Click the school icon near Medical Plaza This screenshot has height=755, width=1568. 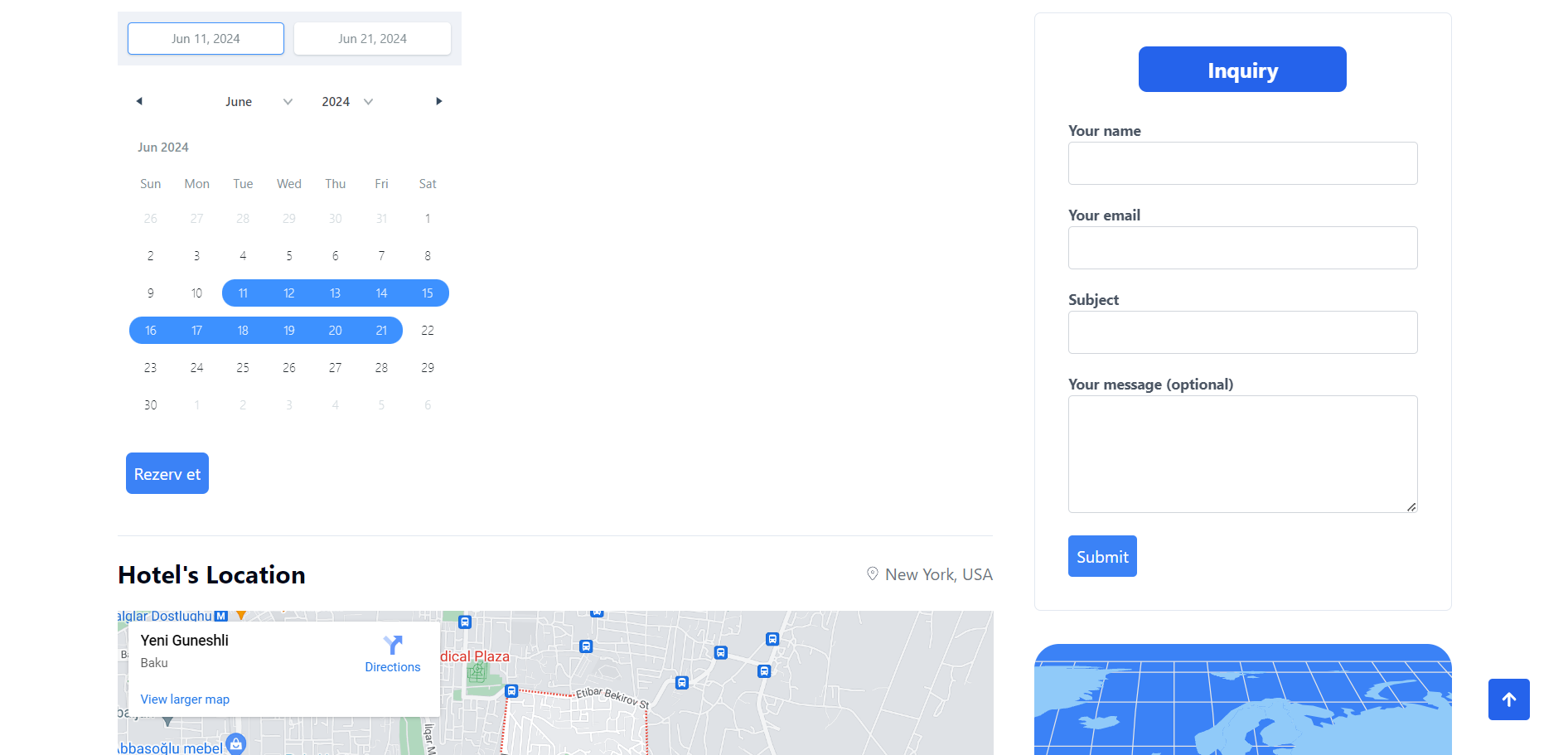[x=477, y=671]
